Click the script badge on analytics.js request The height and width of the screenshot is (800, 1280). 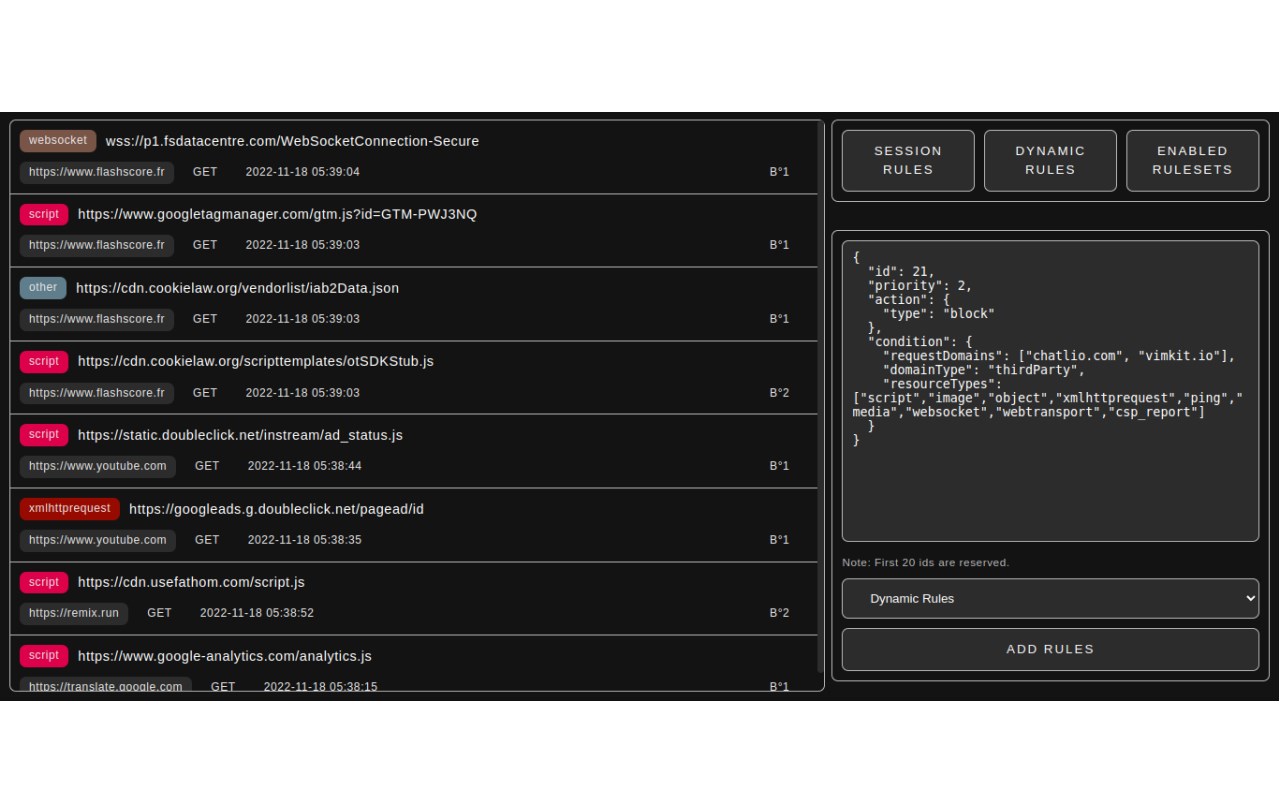pos(44,655)
